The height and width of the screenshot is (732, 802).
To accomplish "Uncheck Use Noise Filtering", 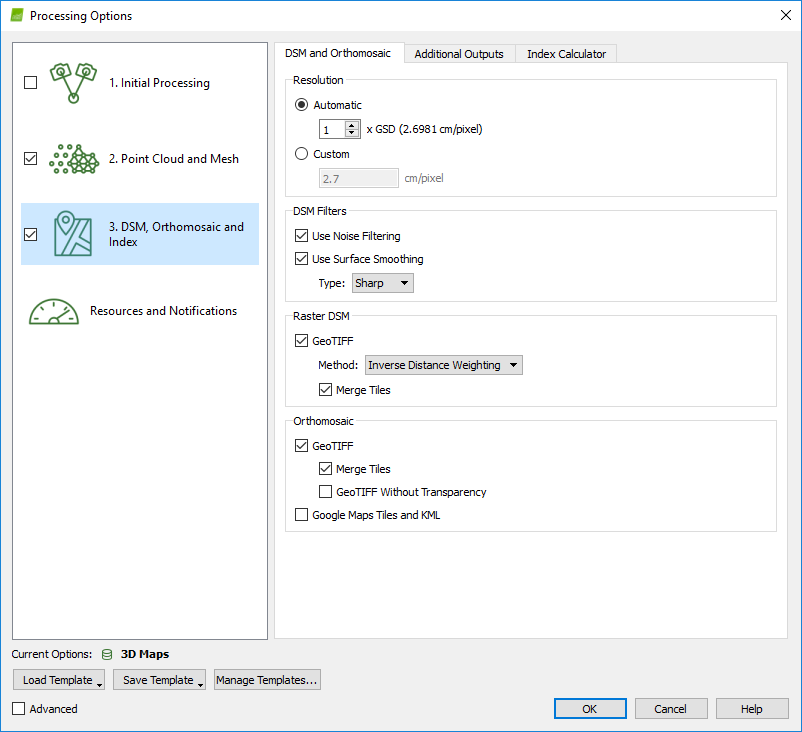I will click(x=302, y=236).
